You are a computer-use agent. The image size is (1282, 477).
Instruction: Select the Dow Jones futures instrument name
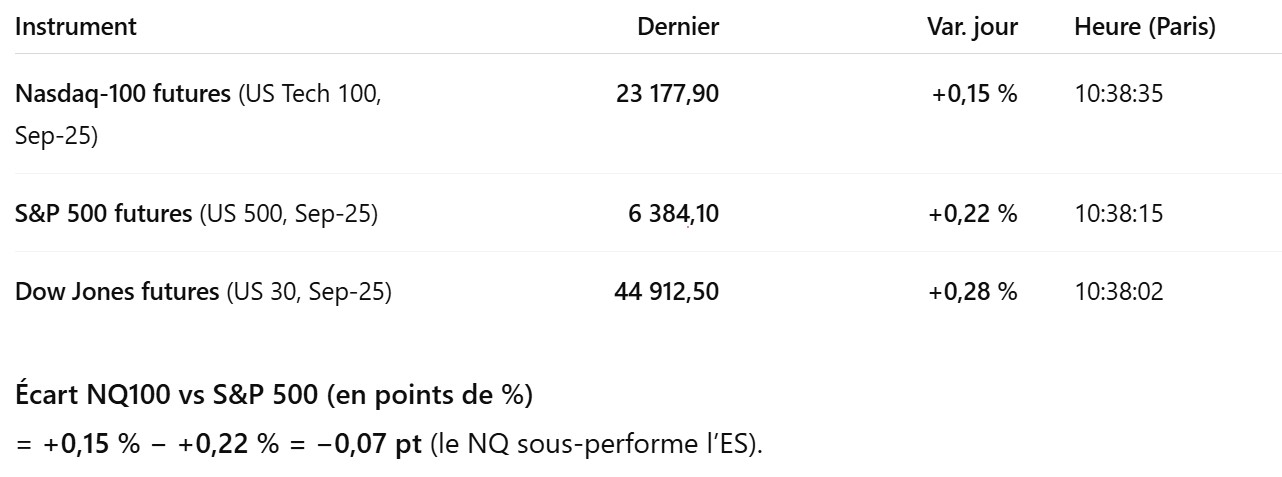click(117, 292)
